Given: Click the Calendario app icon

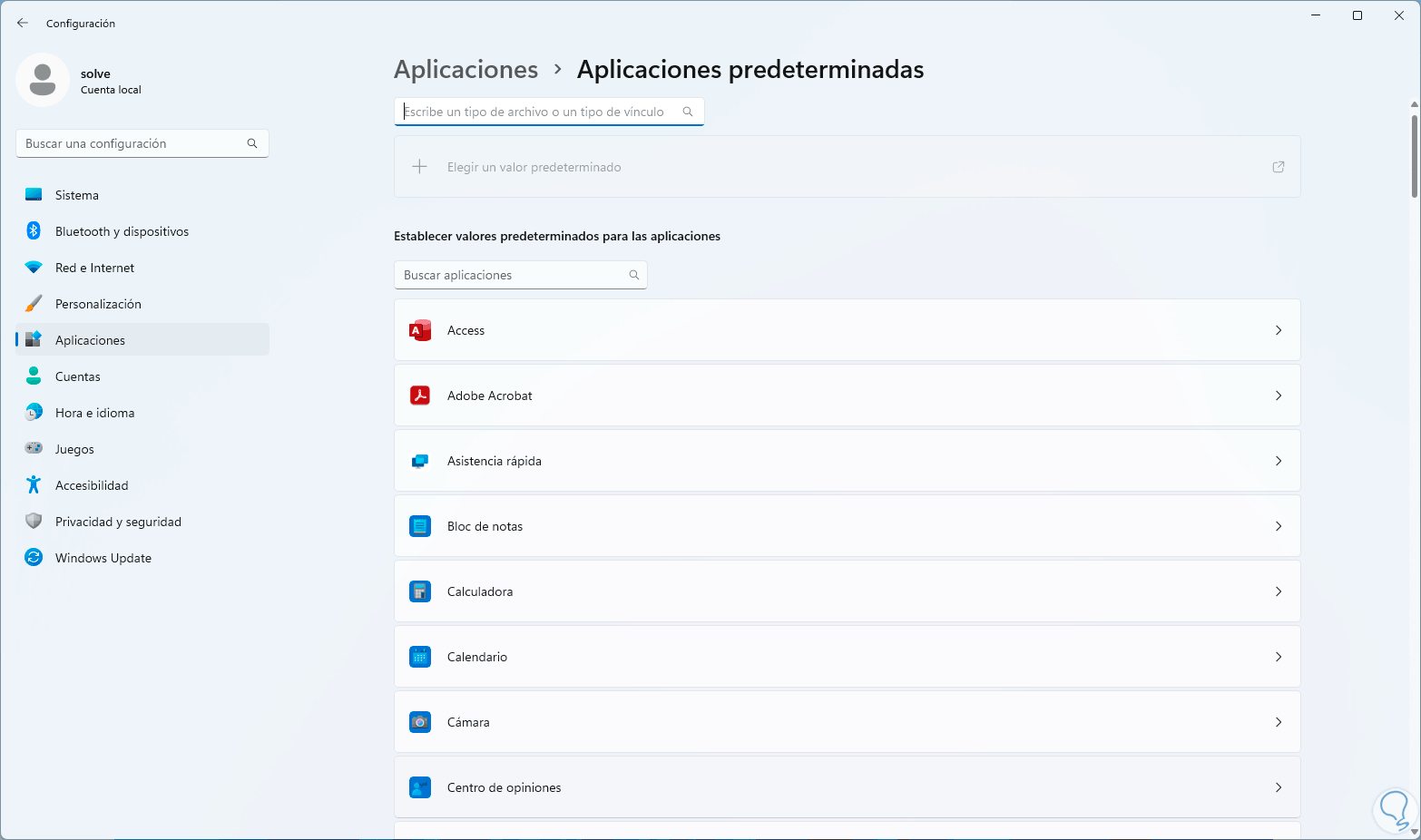Looking at the screenshot, I should (419, 657).
